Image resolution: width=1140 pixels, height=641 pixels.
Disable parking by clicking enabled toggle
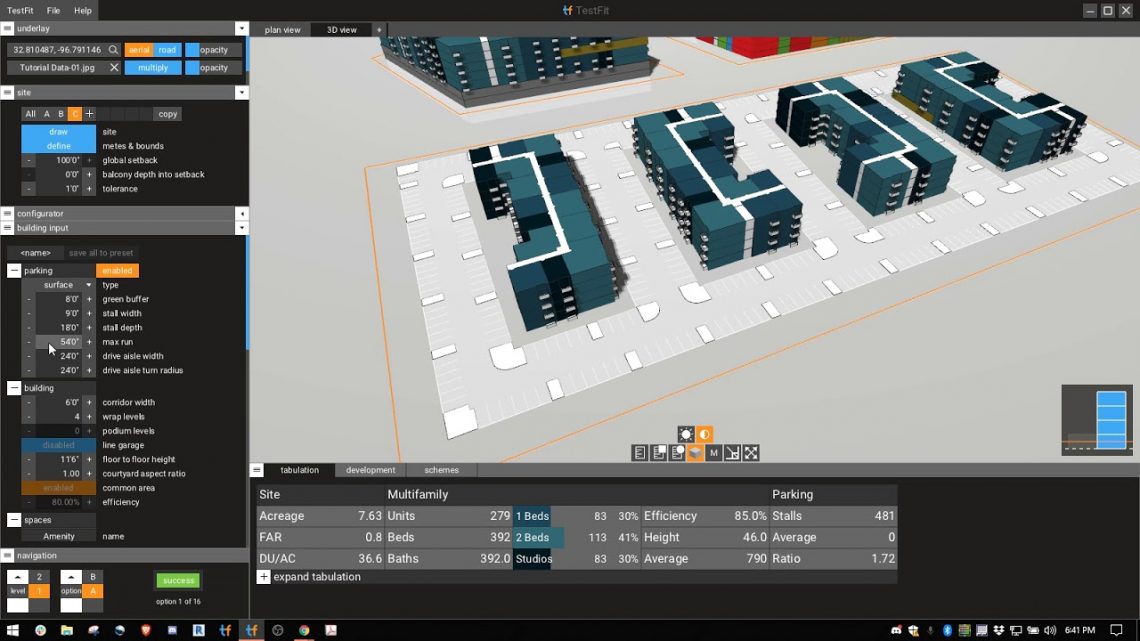click(117, 270)
